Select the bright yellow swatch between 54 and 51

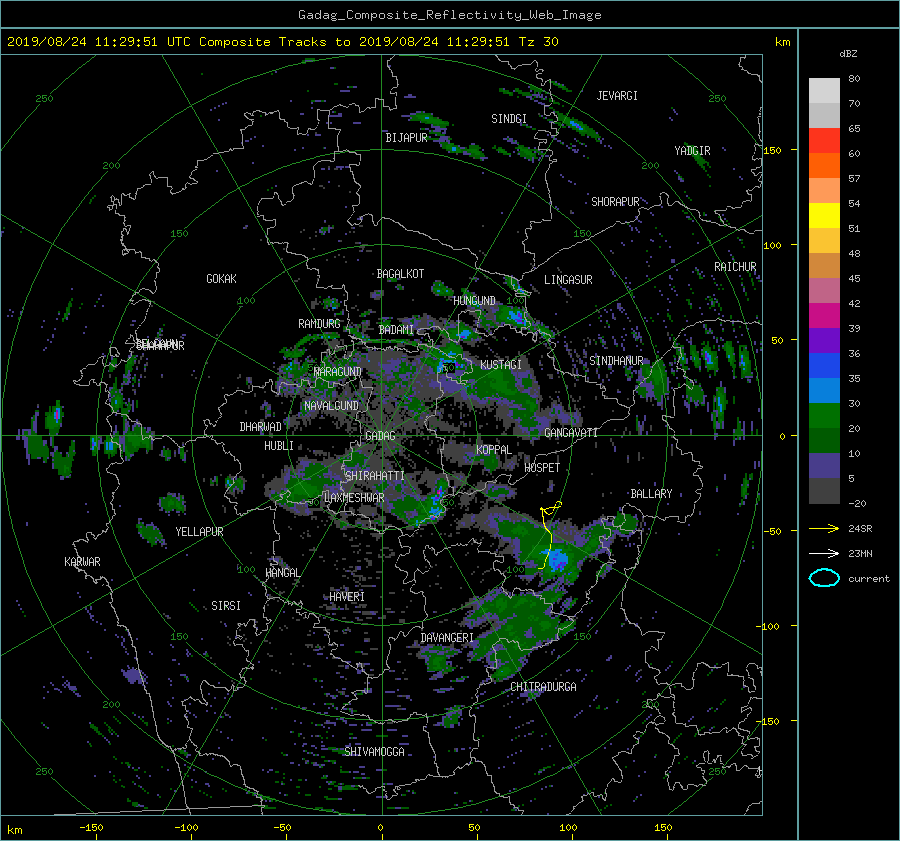point(824,216)
